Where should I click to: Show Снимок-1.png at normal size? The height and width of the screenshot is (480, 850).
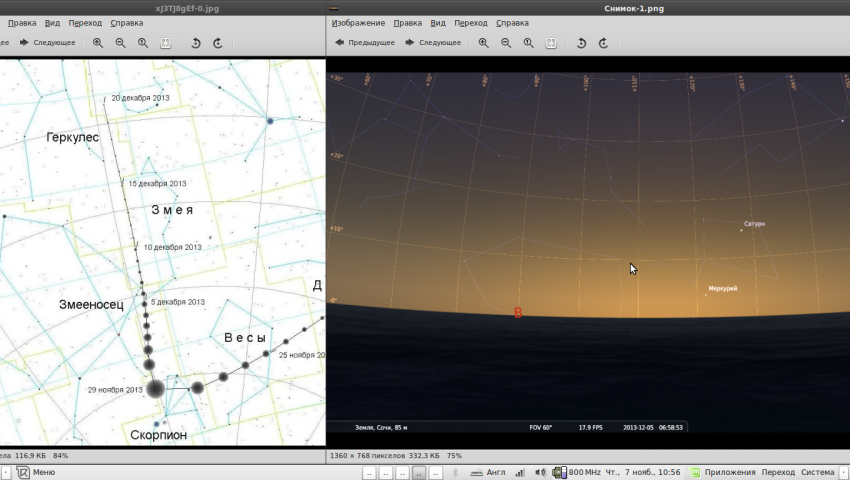tap(529, 43)
